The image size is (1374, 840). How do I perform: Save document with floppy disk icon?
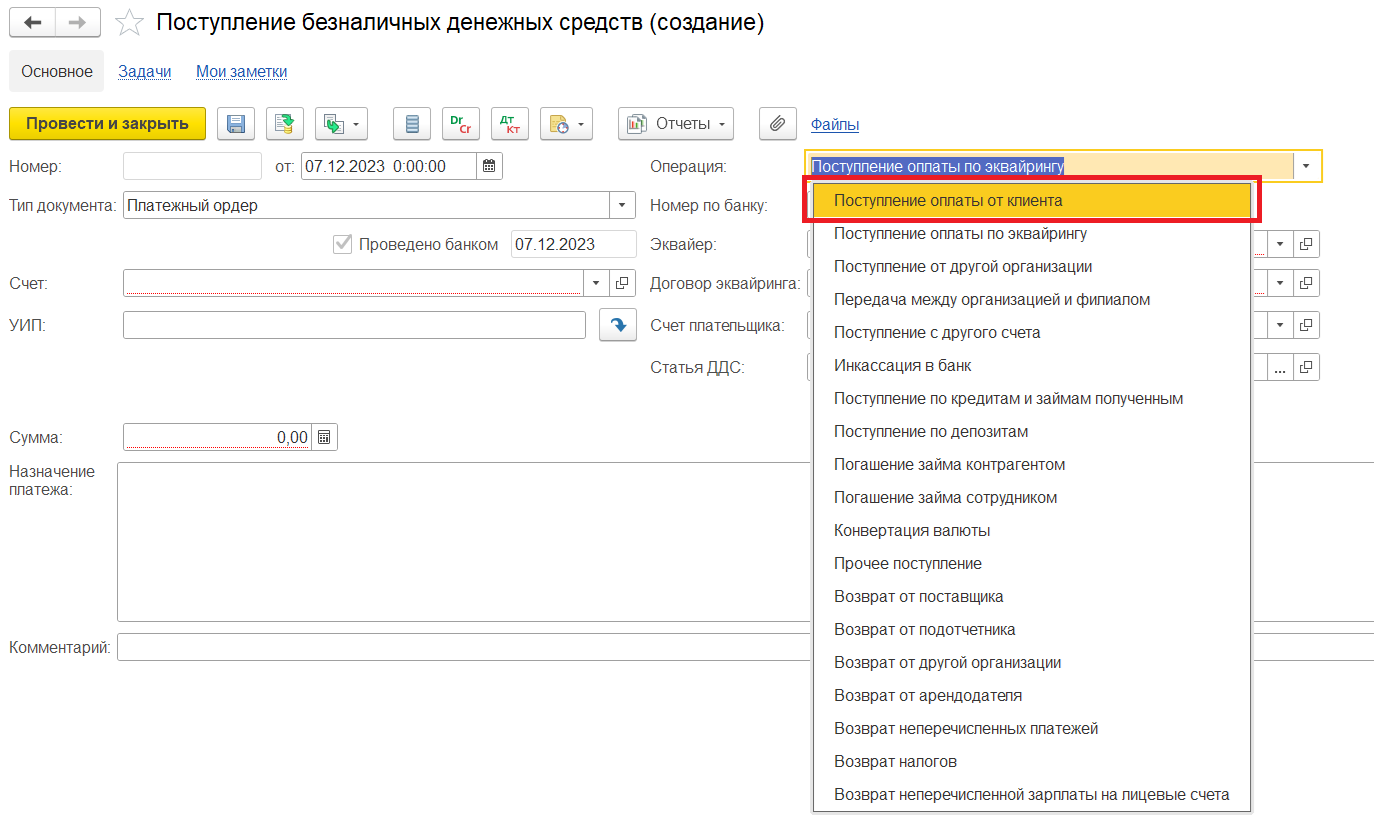tap(236, 124)
